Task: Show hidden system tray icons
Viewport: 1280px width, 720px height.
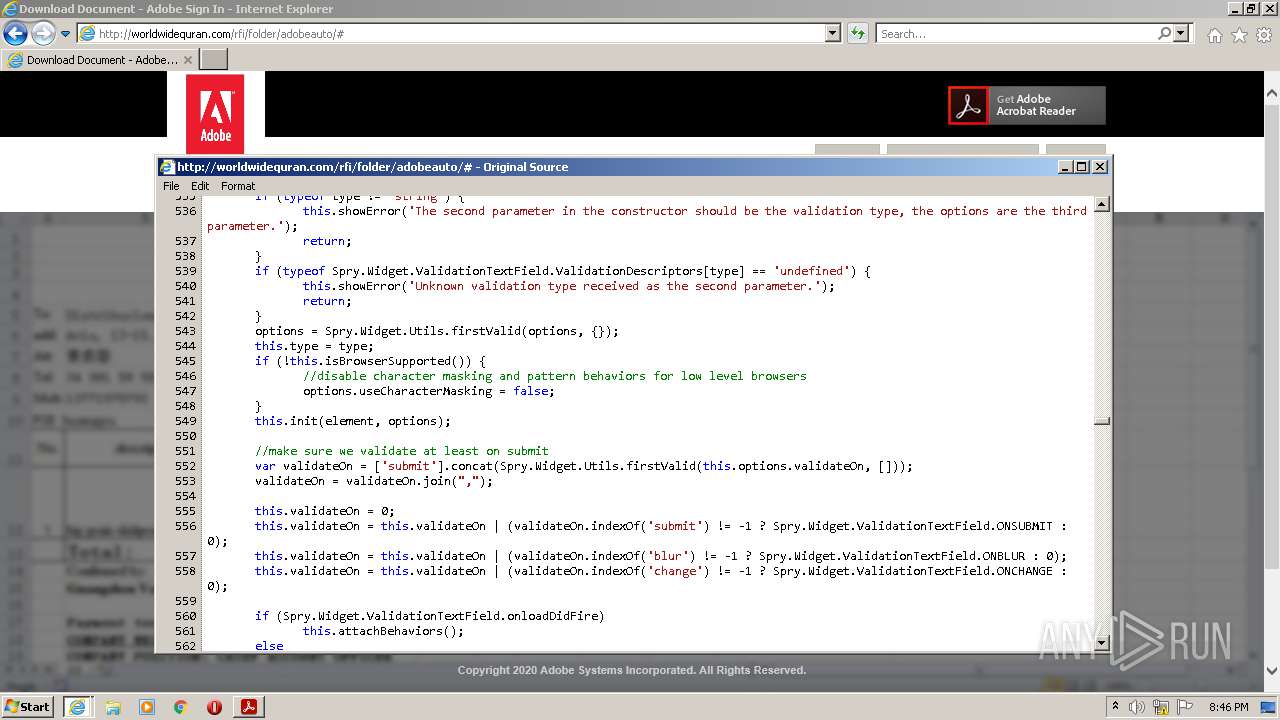Action: [1116, 706]
